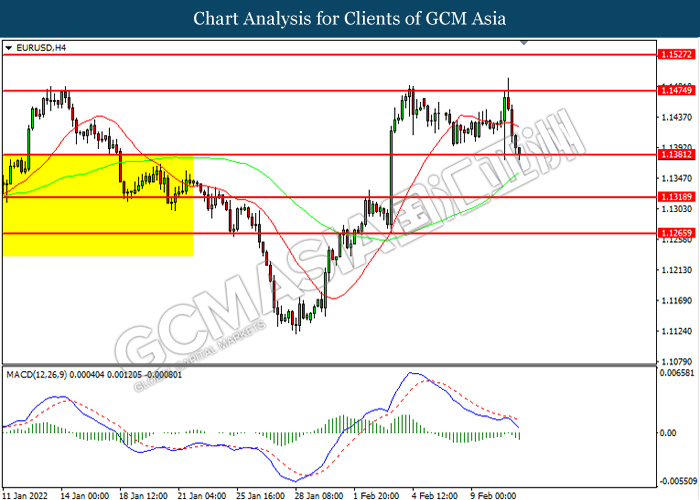Viewport: 700px width, 500px height.
Task: Click the 4 Feb 12:00 time label
Action: pos(435,495)
